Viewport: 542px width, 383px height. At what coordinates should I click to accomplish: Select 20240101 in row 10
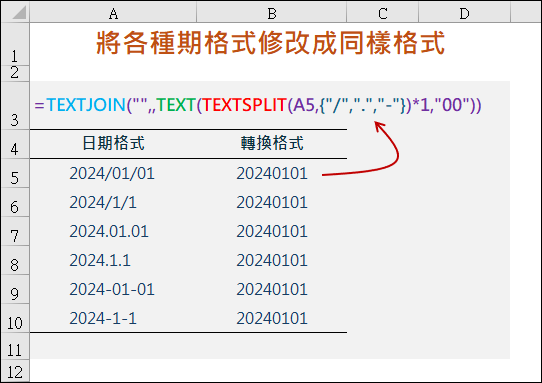tap(272, 318)
